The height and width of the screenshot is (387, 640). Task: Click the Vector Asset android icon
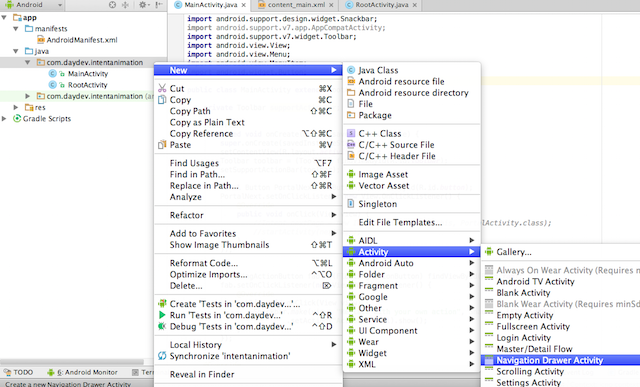point(351,186)
